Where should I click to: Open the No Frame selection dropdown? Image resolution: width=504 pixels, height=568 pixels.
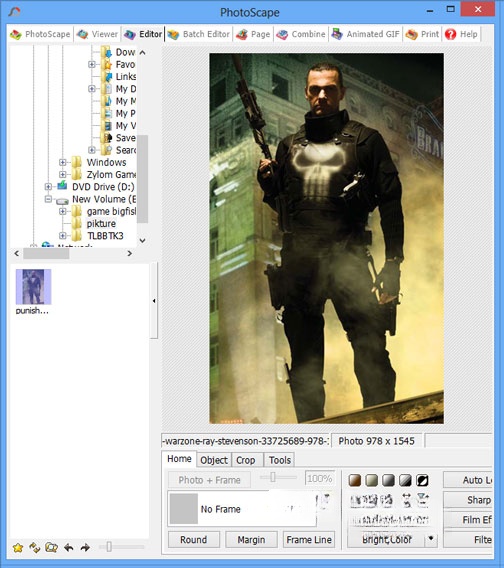(242, 509)
